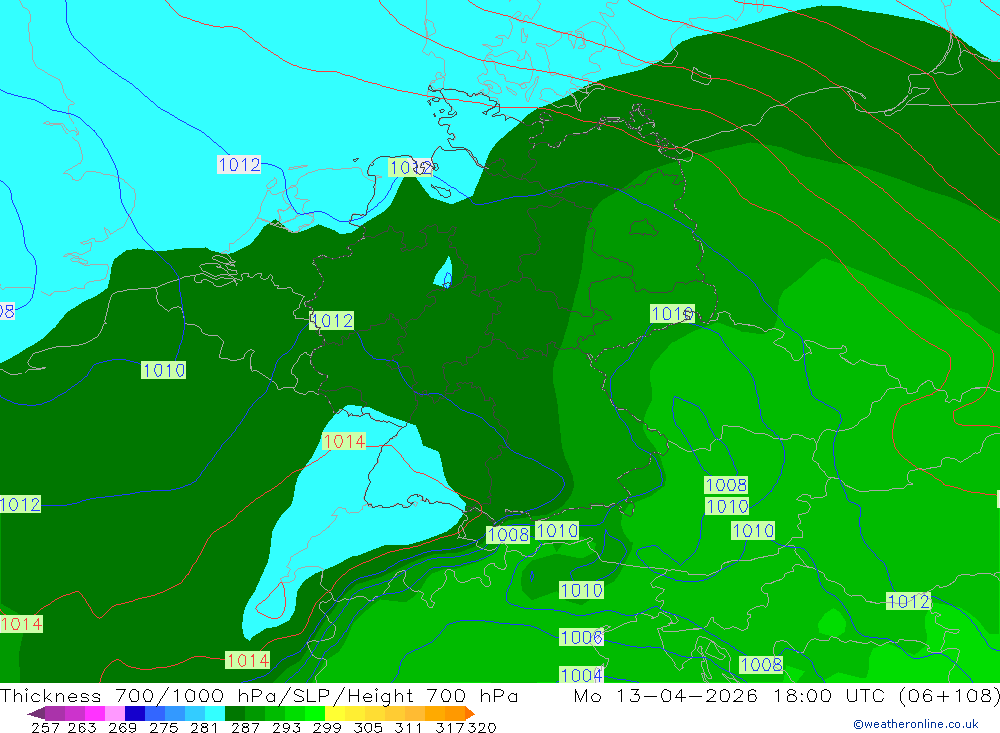Click the 1008 label beside adjacent 1010

pos(508,534)
